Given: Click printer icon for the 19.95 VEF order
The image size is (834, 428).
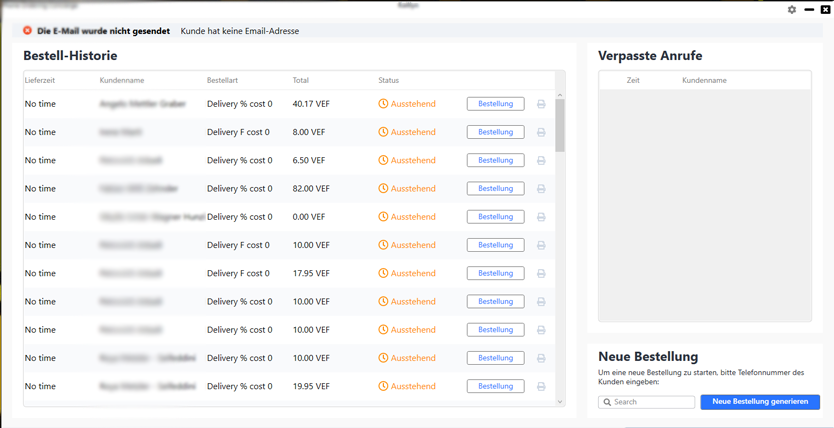Looking at the screenshot, I should point(541,386).
